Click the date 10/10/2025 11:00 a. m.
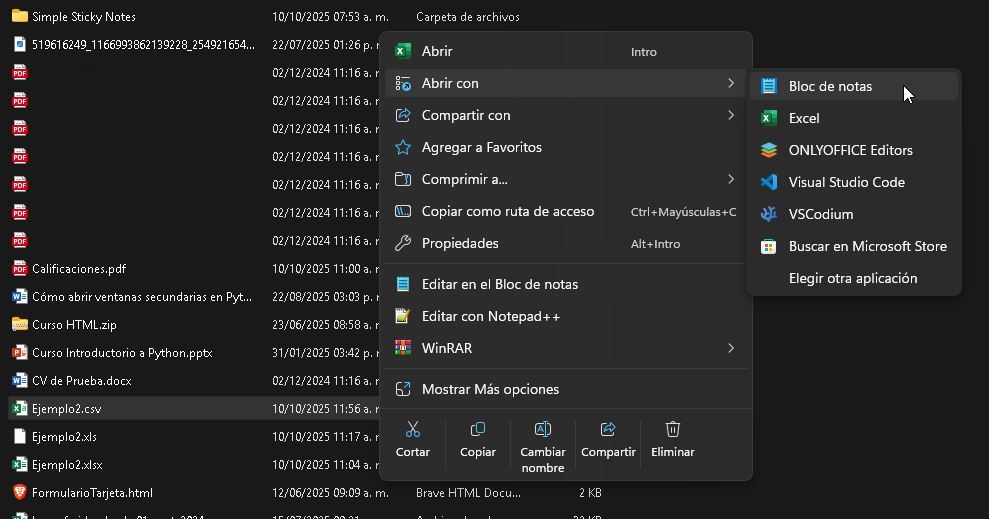989x519 pixels. (325, 269)
